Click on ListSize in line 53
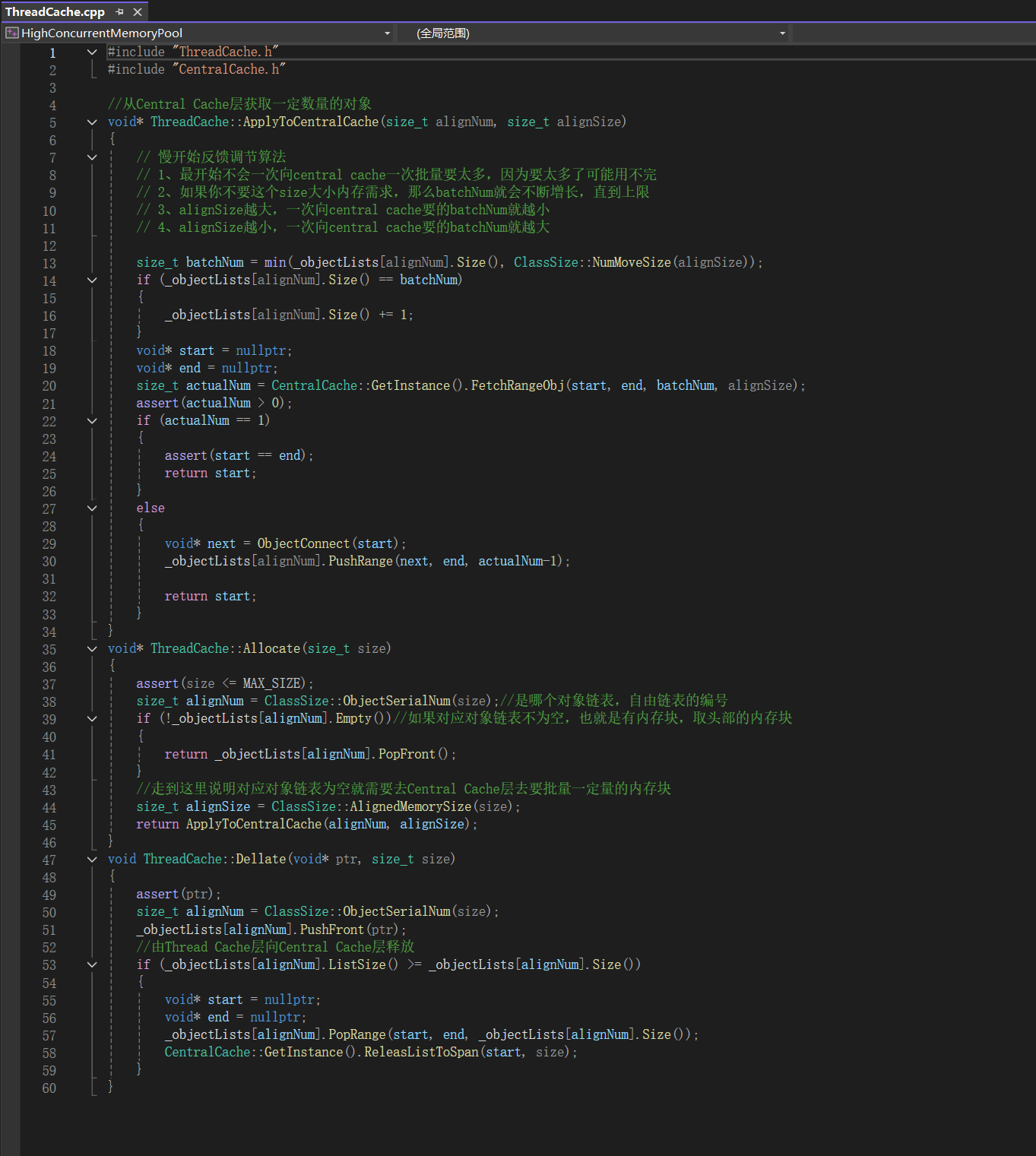The height and width of the screenshot is (1156, 1036). [x=357, y=964]
